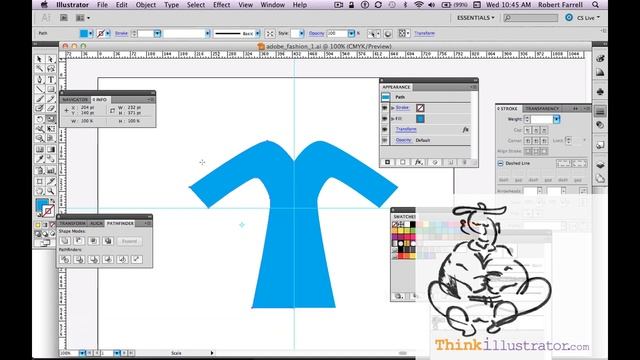Select middle Cap option in Stroke panel

[536, 130]
